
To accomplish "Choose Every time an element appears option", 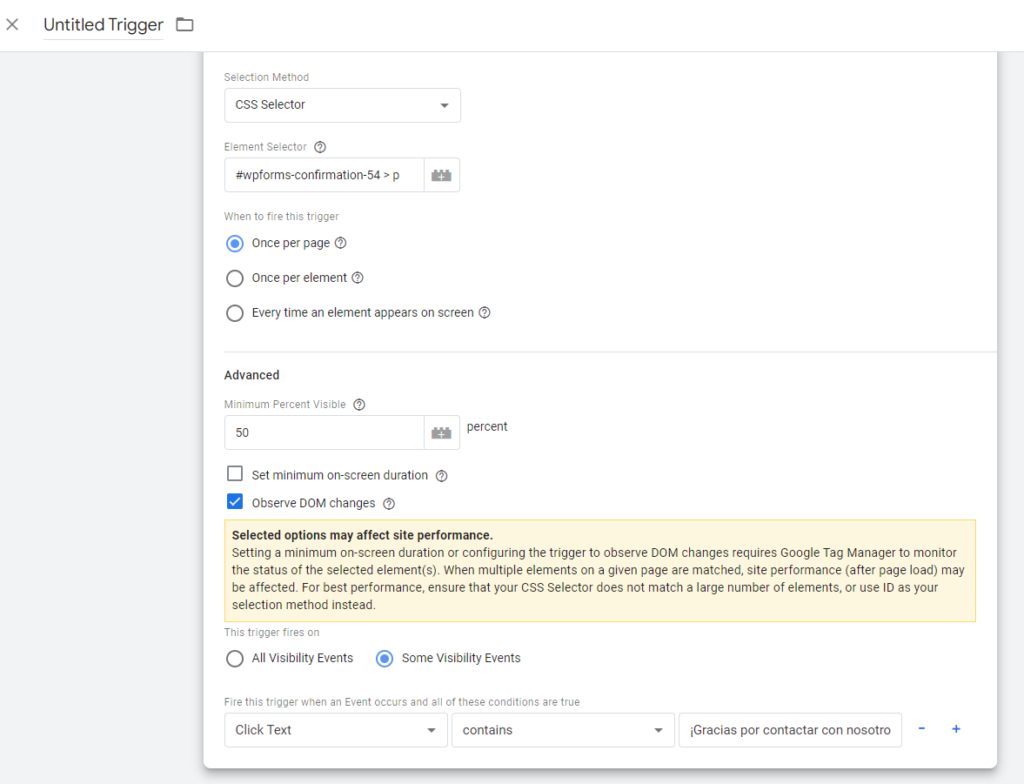I will tap(235, 313).
